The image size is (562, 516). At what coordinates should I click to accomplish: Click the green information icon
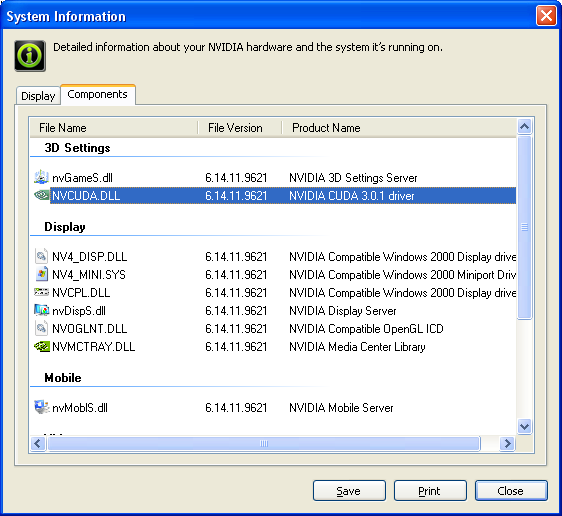click(30, 56)
